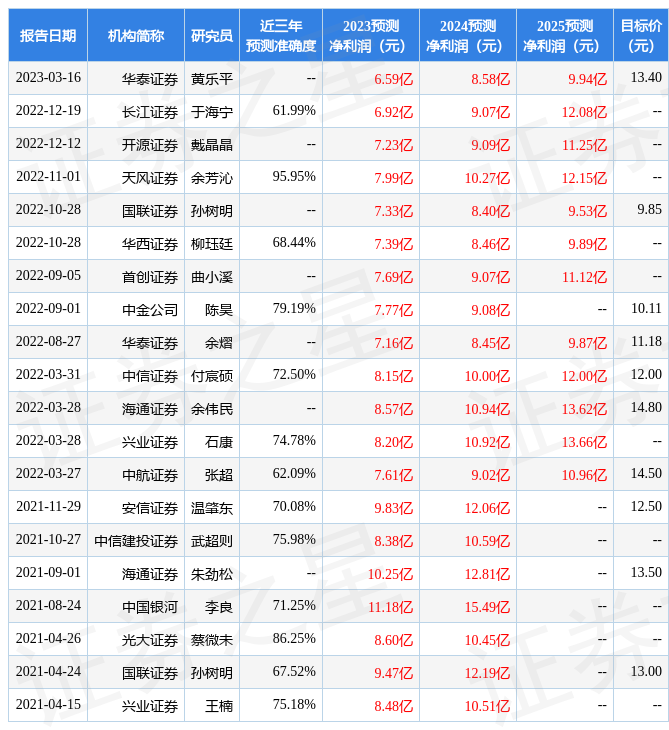
Task: Click target price 11.18
Action: click(x=646, y=342)
